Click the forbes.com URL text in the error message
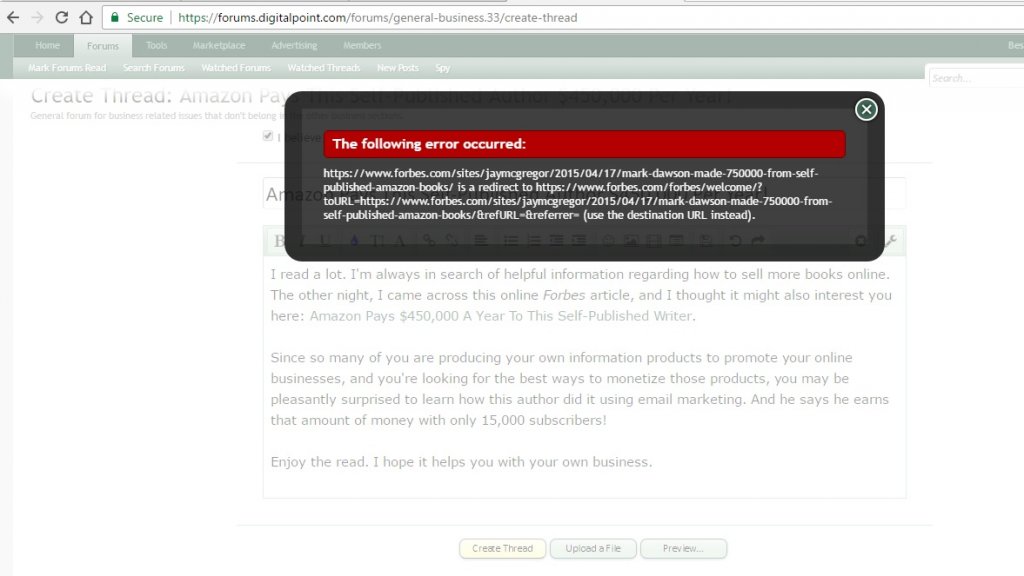The width and height of the screenshot is (1024, 576). click(577, 194)
